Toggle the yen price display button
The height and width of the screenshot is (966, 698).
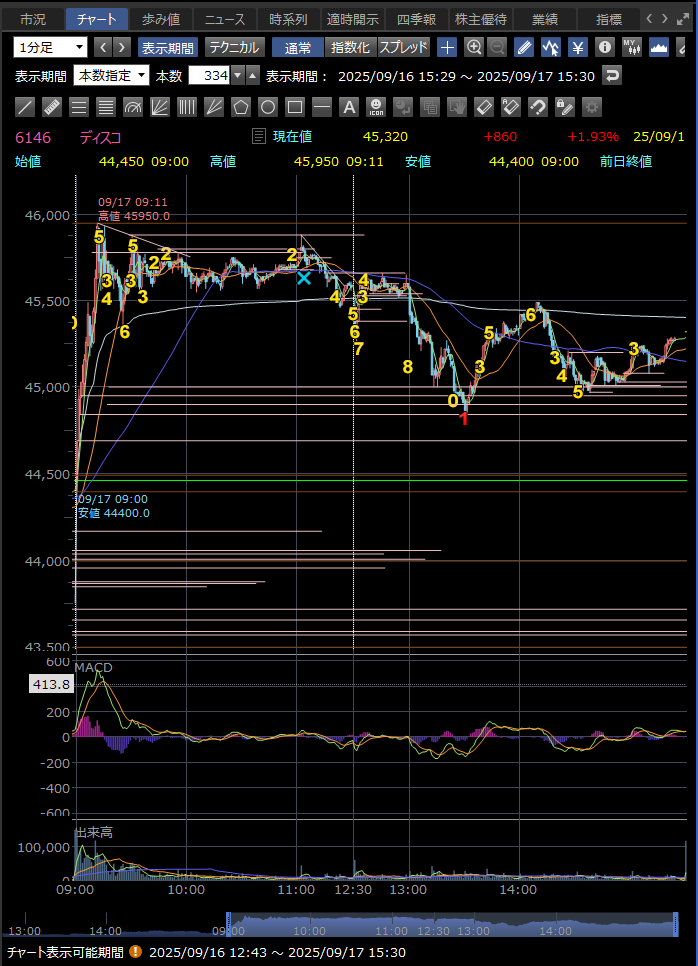click(x=578, y=47)
